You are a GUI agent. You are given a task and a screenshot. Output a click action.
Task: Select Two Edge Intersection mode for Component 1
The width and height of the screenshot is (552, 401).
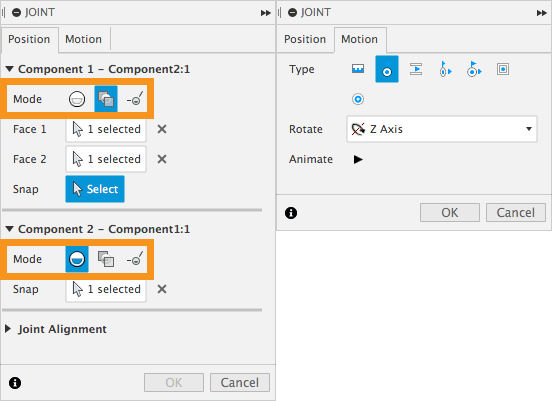135,99
